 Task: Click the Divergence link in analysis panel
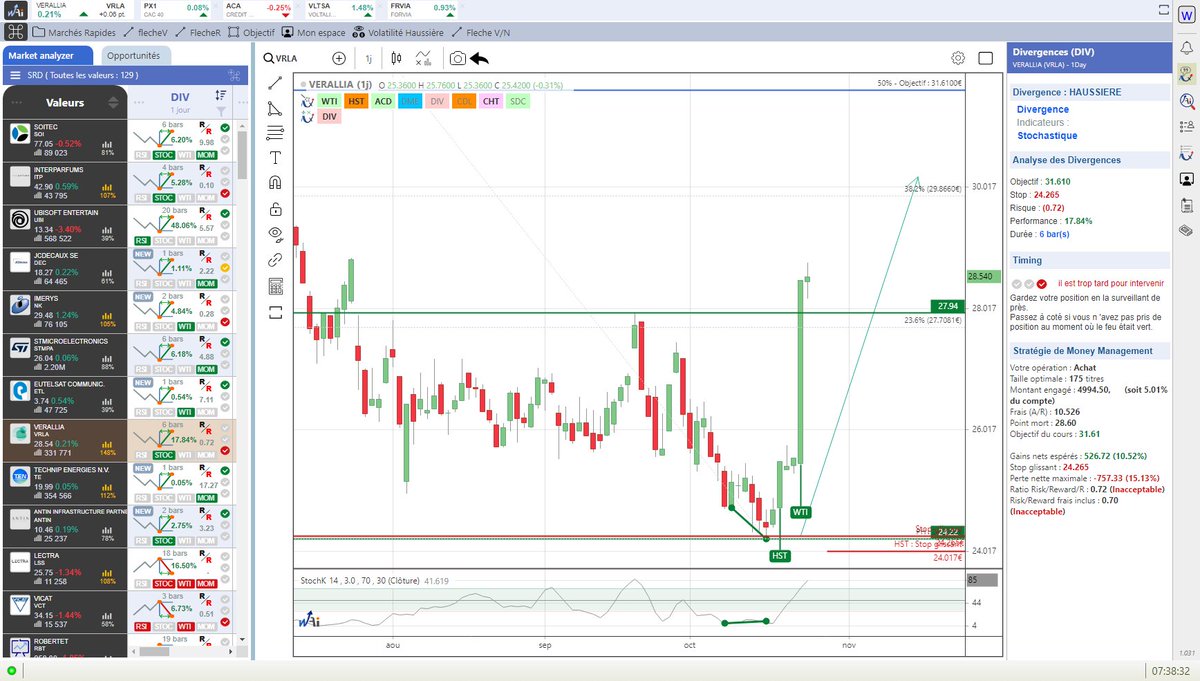(x=1043, y=109)
